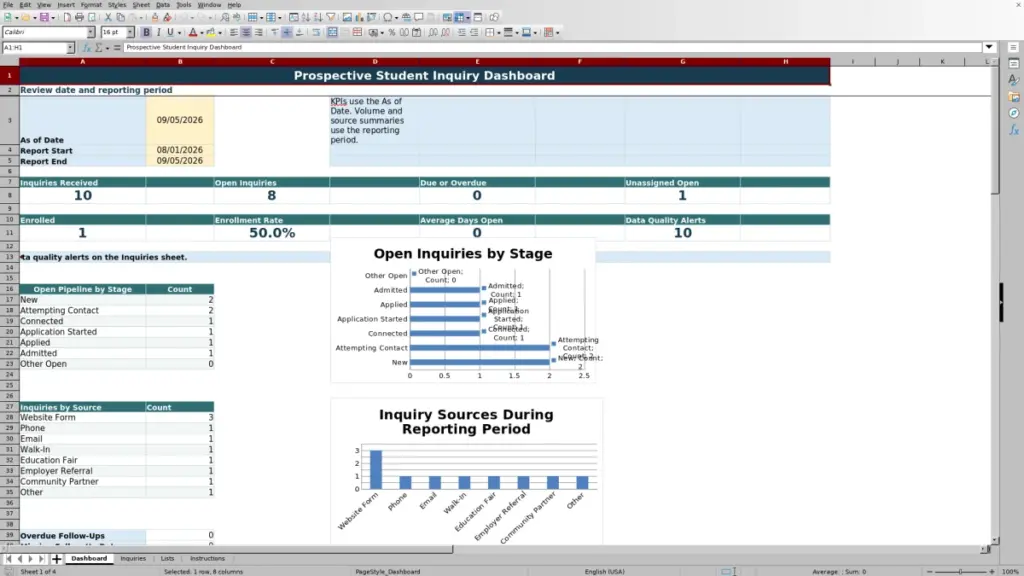Screen dimensions: 1024x576
Task: Align text right
Action: 258,32
